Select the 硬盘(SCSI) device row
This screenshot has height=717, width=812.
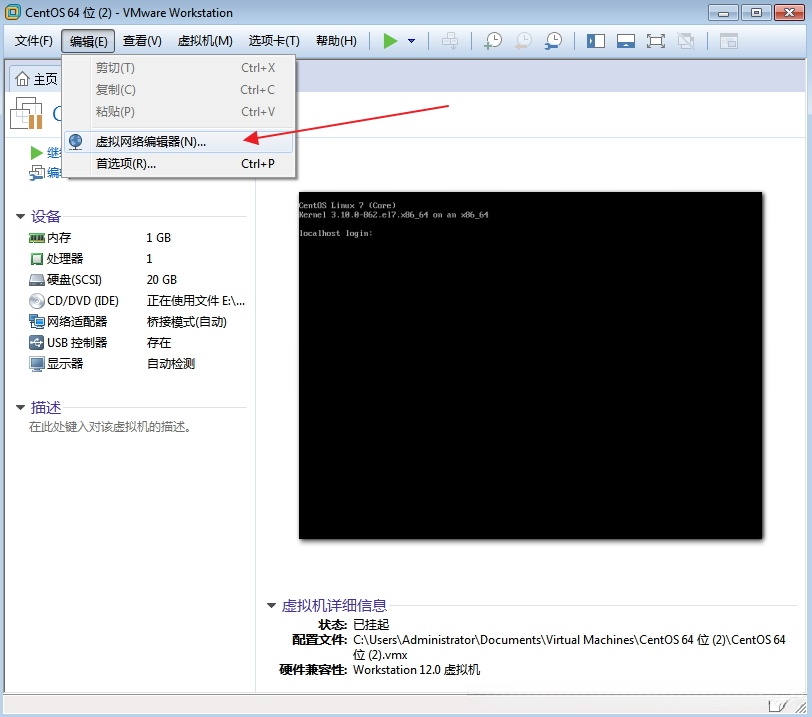tap(137, 280)
